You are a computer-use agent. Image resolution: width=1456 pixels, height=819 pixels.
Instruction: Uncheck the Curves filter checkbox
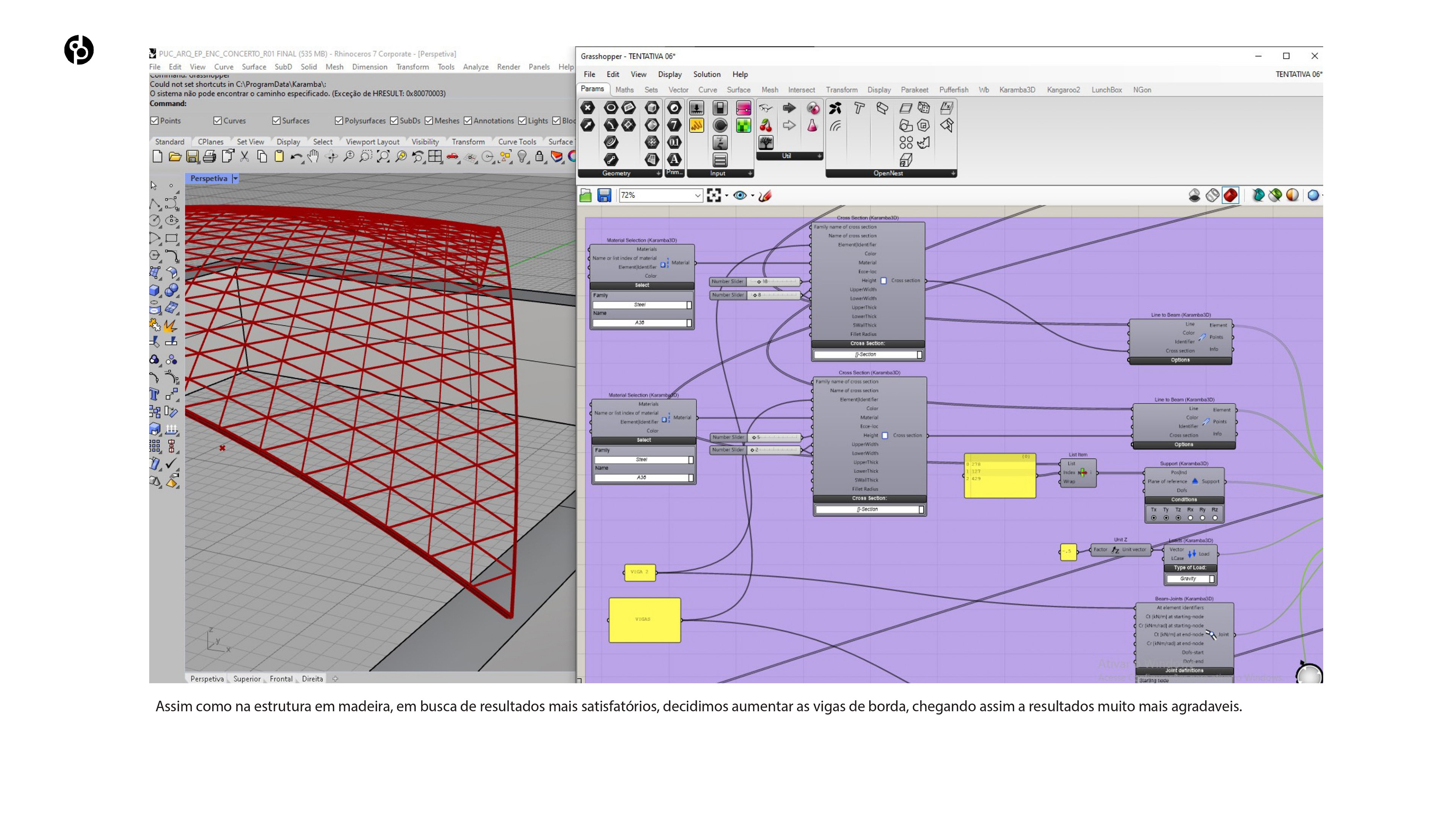click(x=218, y=121)
